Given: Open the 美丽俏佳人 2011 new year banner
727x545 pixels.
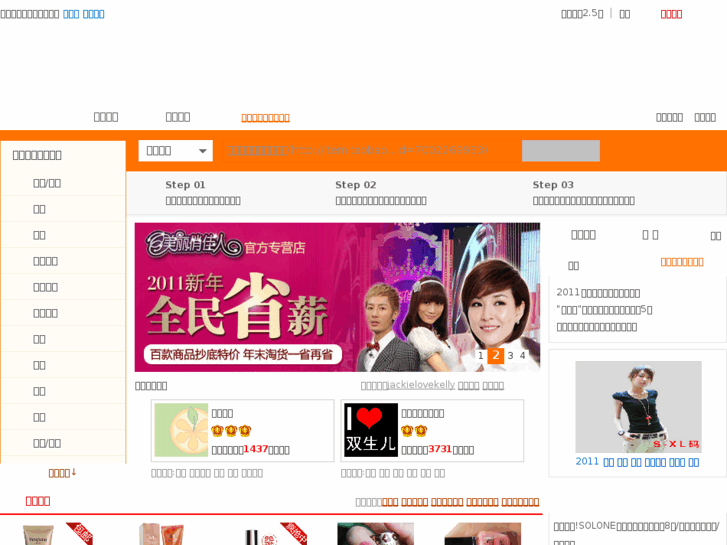Looking at the screenshot, I should click(x=337, y=297).
